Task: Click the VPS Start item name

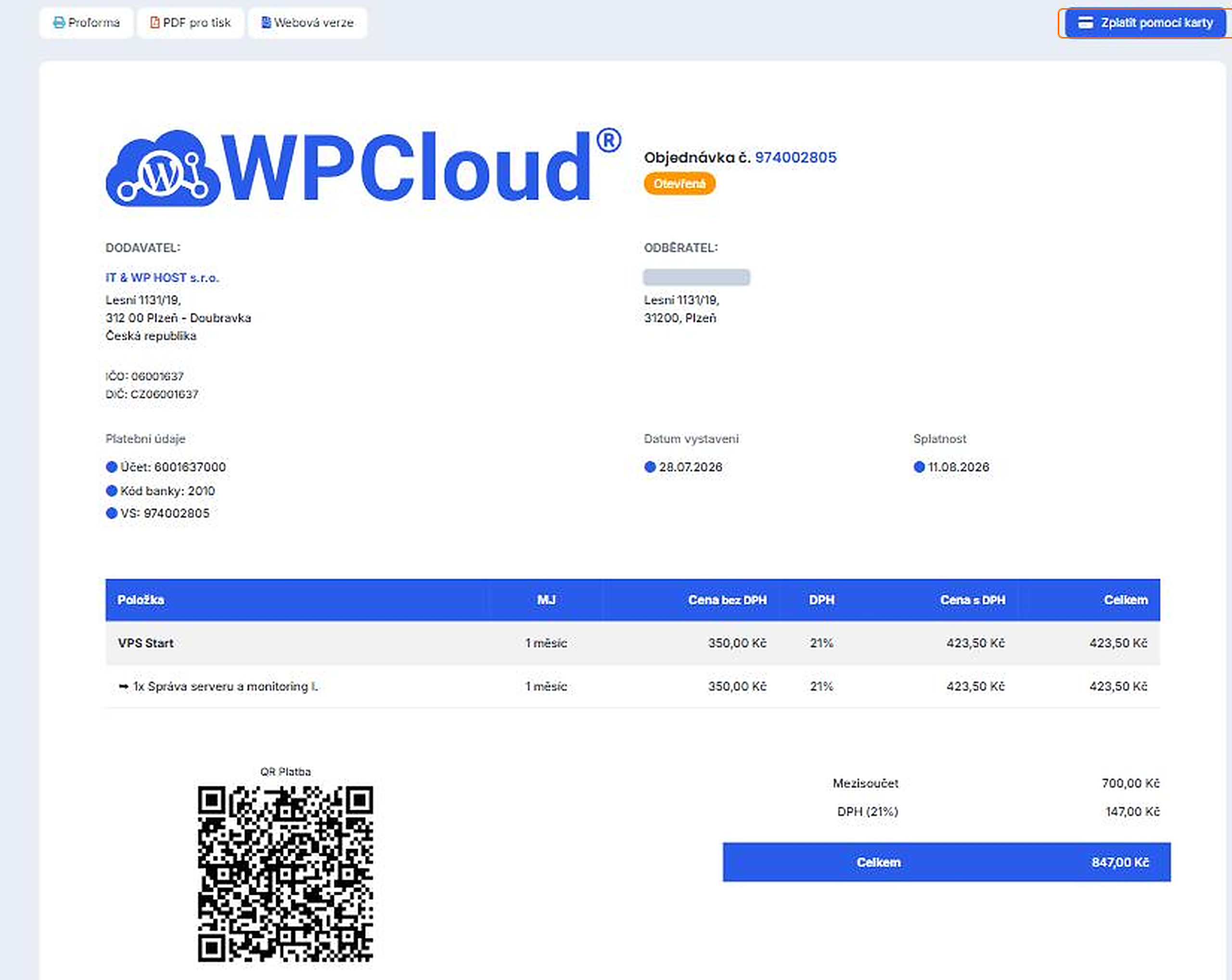Action: [146, 643]
